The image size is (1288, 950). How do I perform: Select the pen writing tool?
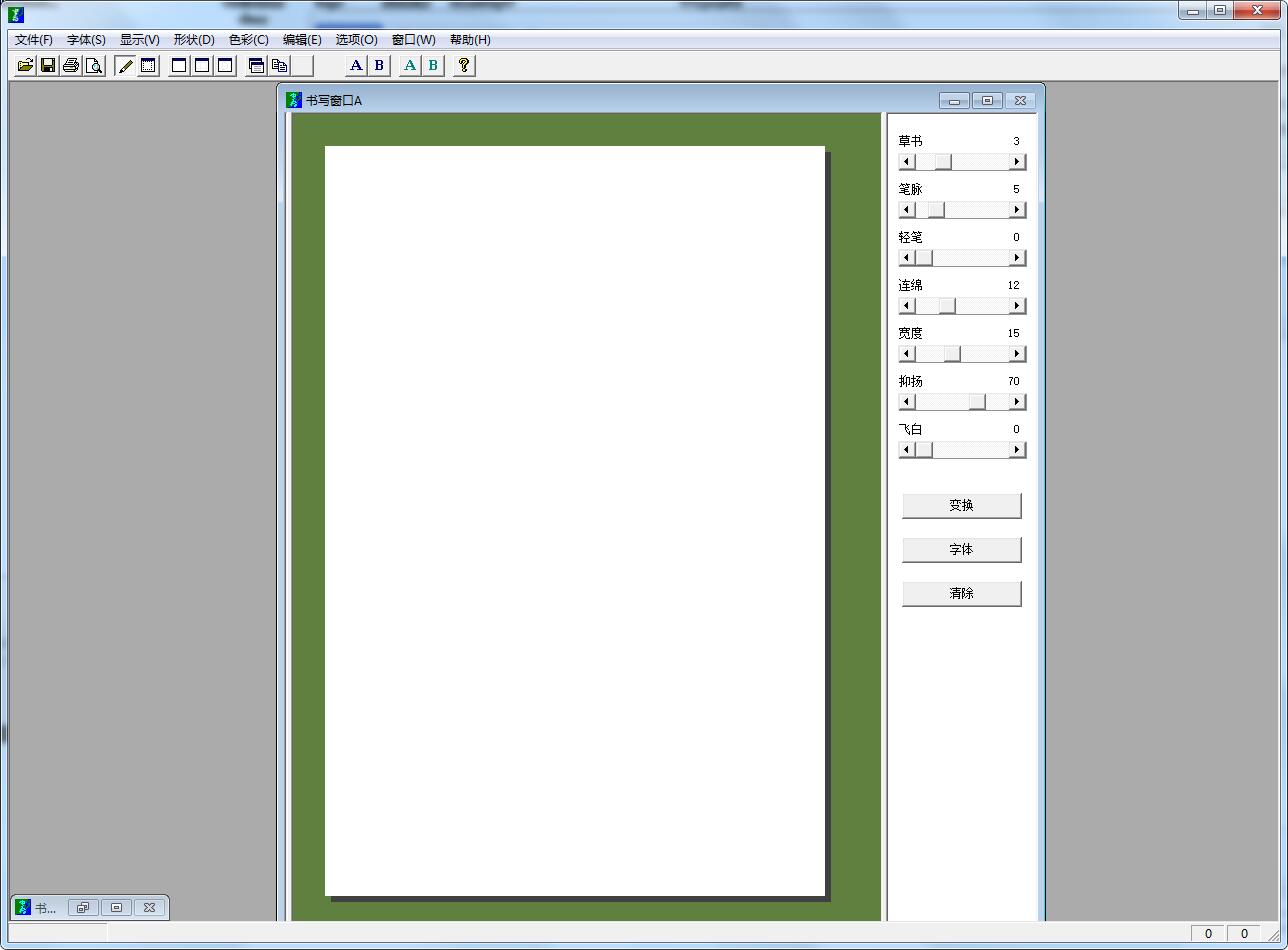pos(125,66)
